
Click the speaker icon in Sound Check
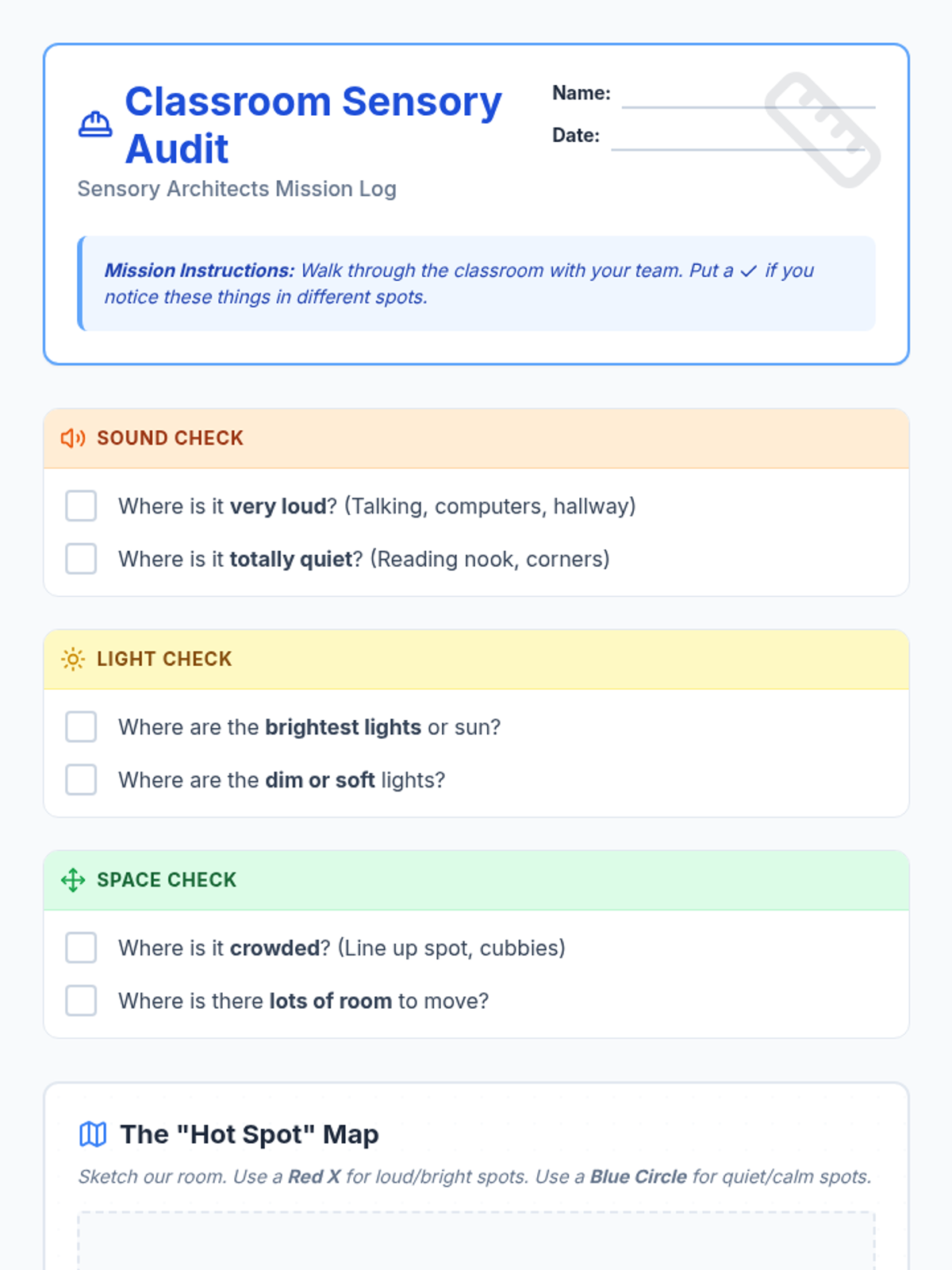pos(73,438)
